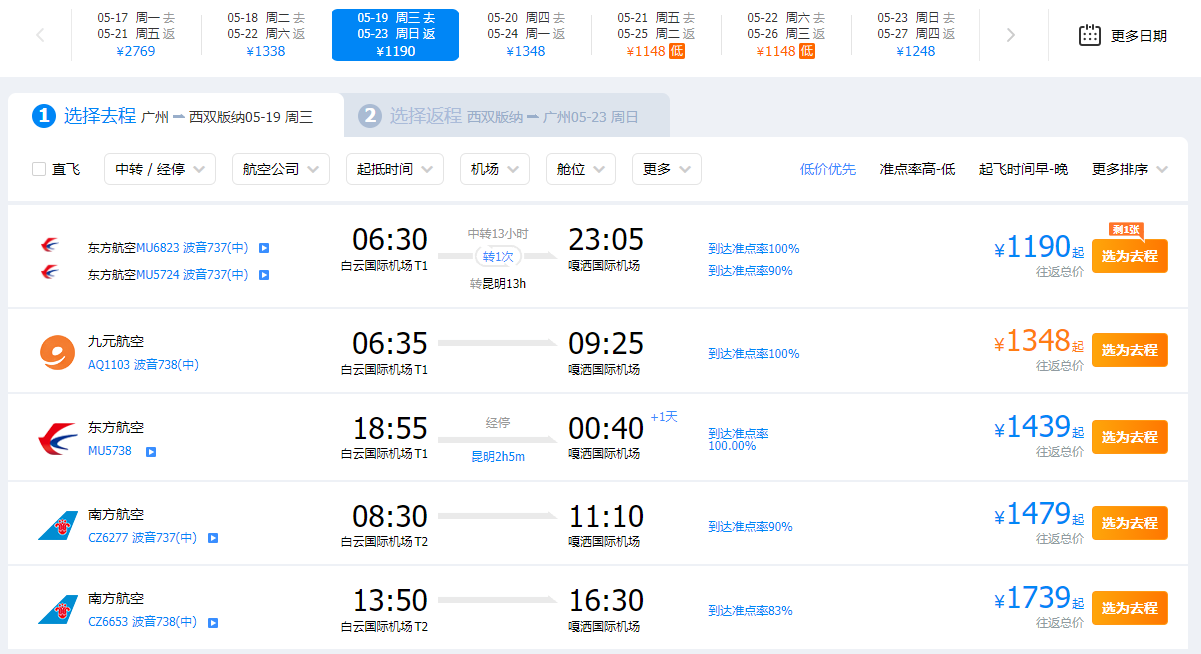Switch to 选择返程 step tab

[x=507, y=116]
